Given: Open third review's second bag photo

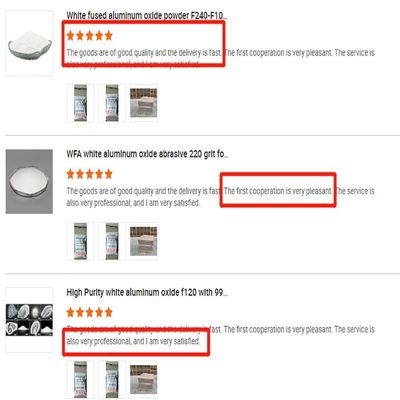Looking at the screenshot, I should click(x=112, y=380).
